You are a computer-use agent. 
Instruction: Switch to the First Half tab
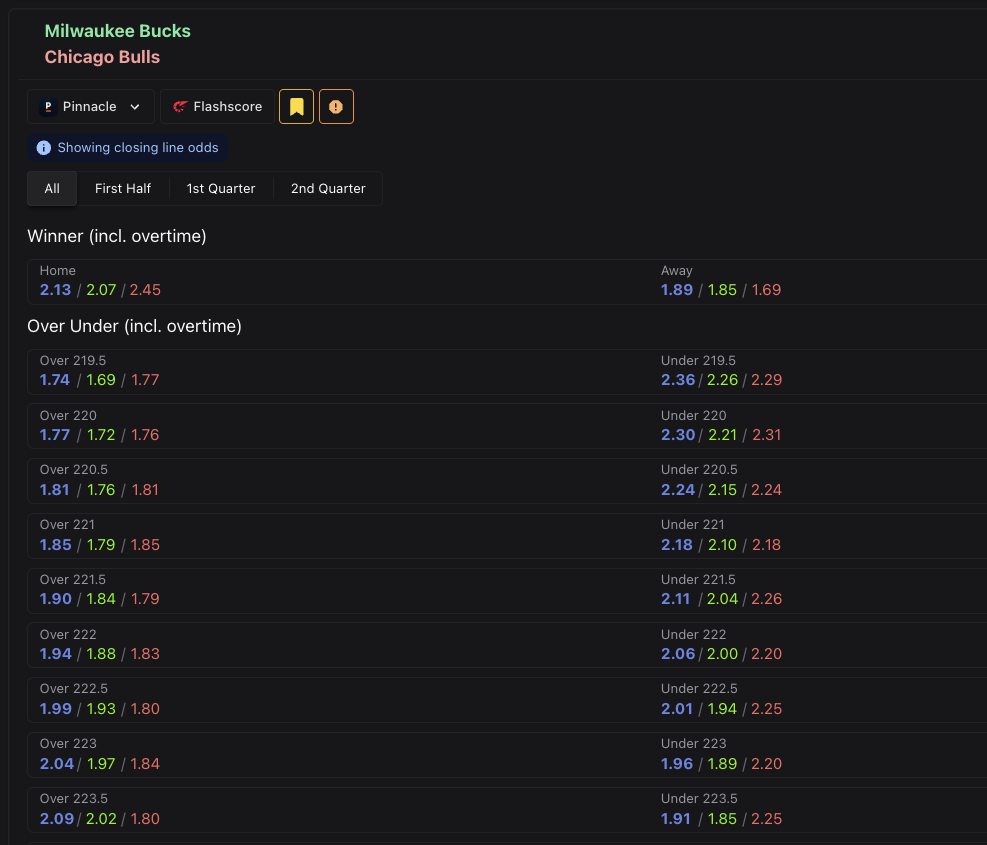123,188
